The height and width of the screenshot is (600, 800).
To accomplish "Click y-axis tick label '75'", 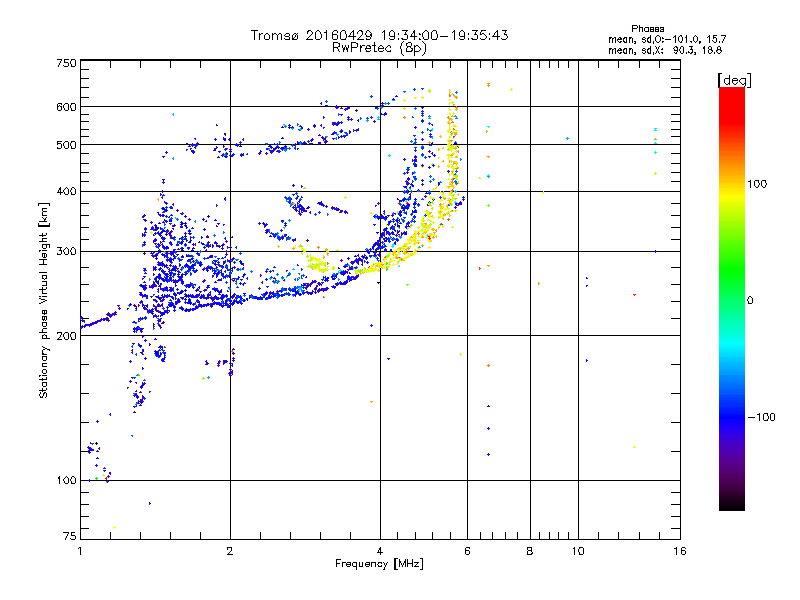I will [70, 536].
